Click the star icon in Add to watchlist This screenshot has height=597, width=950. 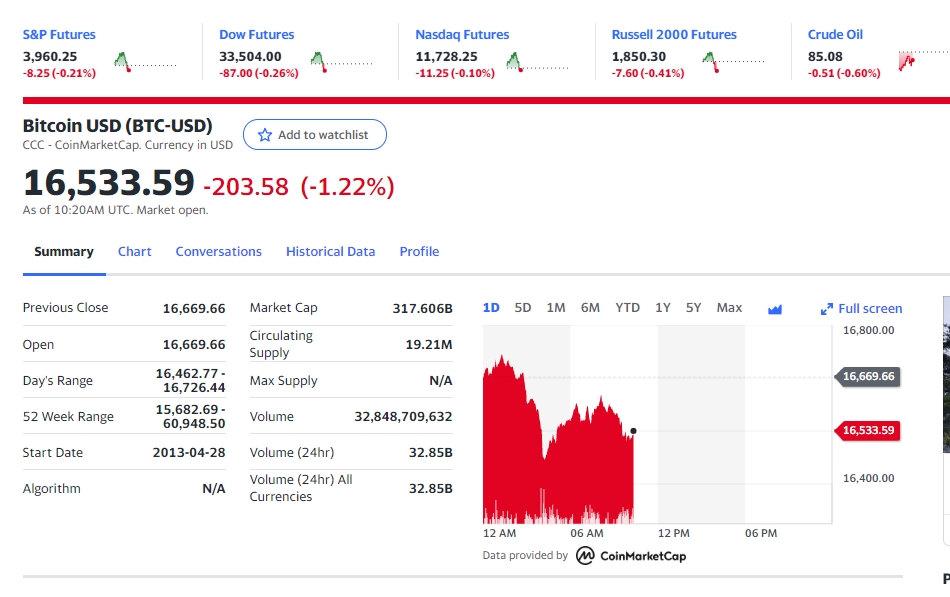265,135
